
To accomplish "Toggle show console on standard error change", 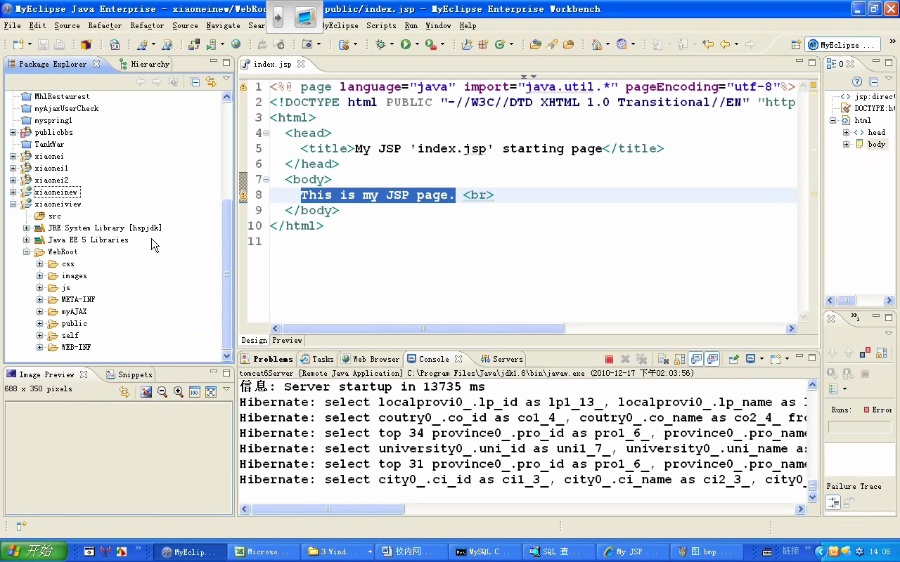I will [712, 359].
